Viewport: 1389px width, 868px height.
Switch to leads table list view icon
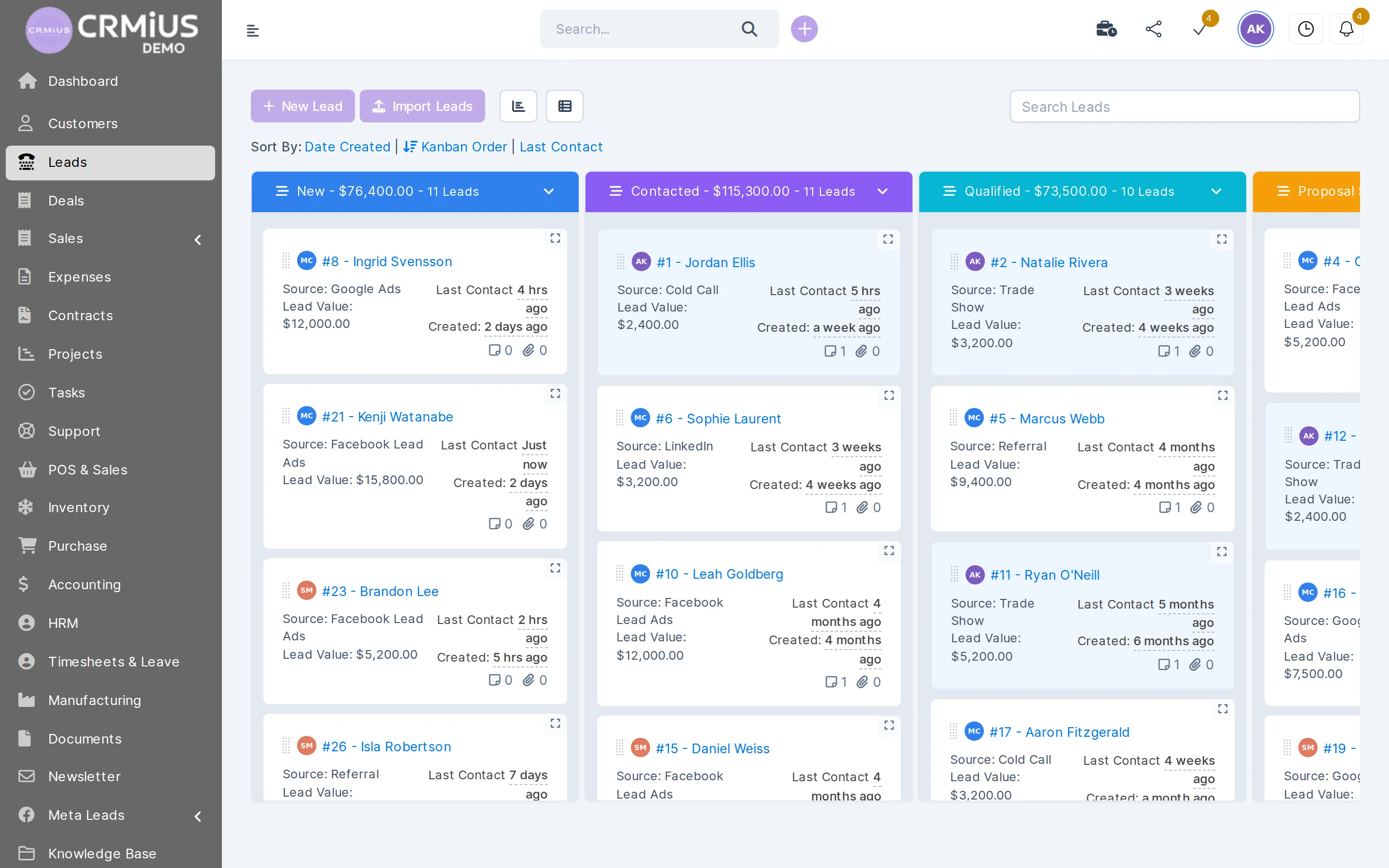pos(565,106)
